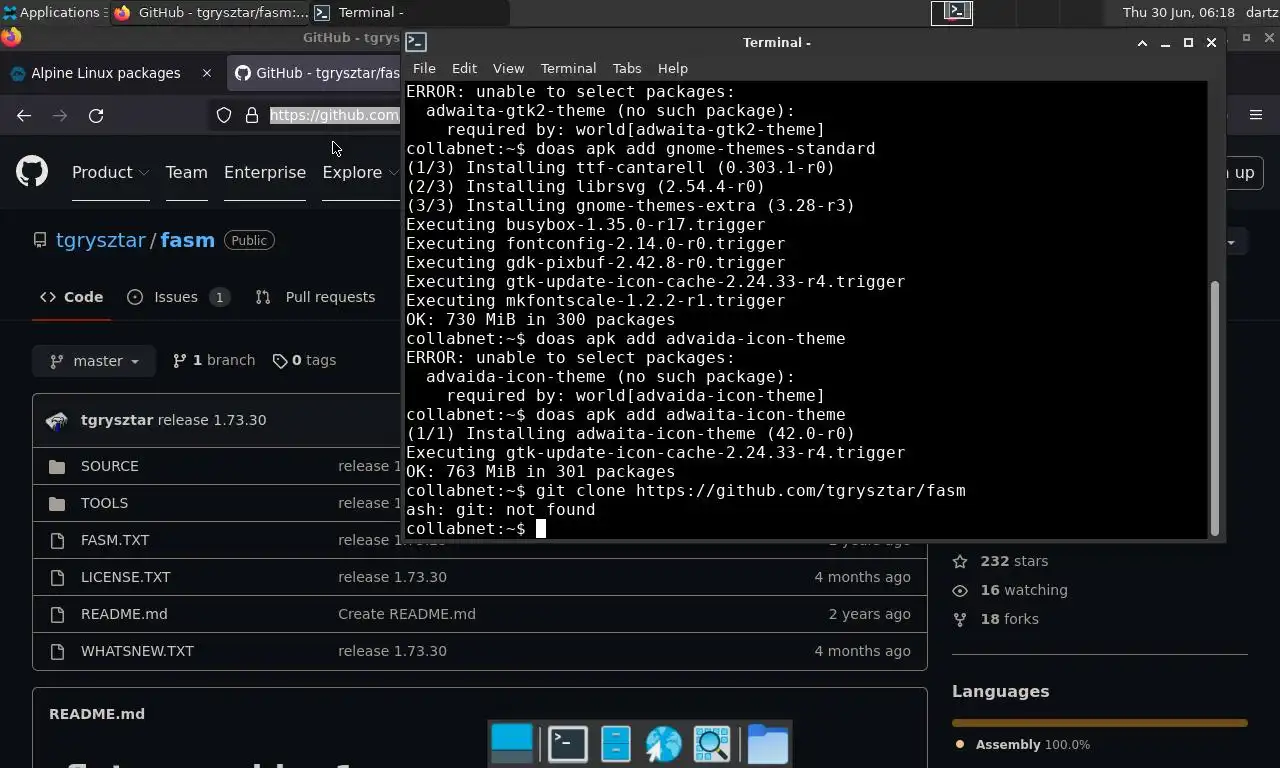
Task: Open LICENSE.TXT 'release 1.73.30' commit link
Action: coord(392,577)
